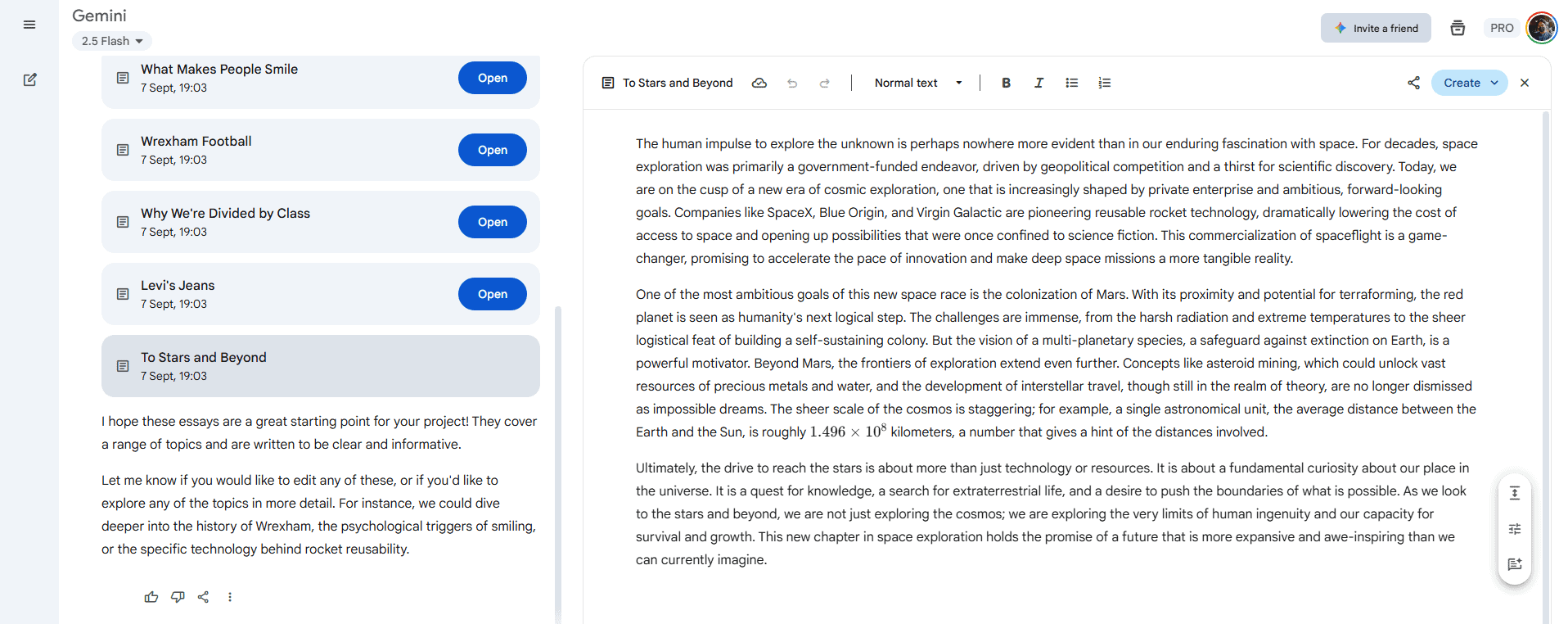Viewport: 1568px width, 624px height.
Task: Toggle italic formatting
Action: (1039, 83)
